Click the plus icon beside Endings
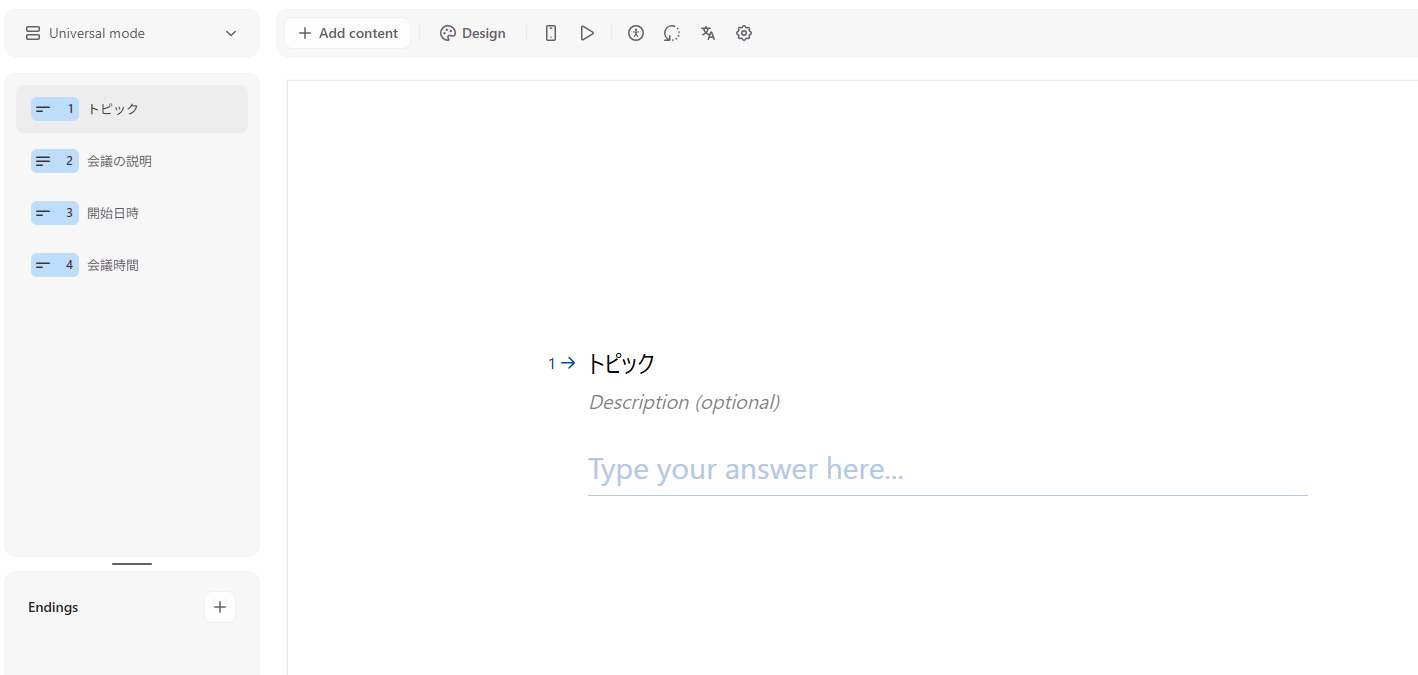Screen dimensions: 1418x675 220,607
